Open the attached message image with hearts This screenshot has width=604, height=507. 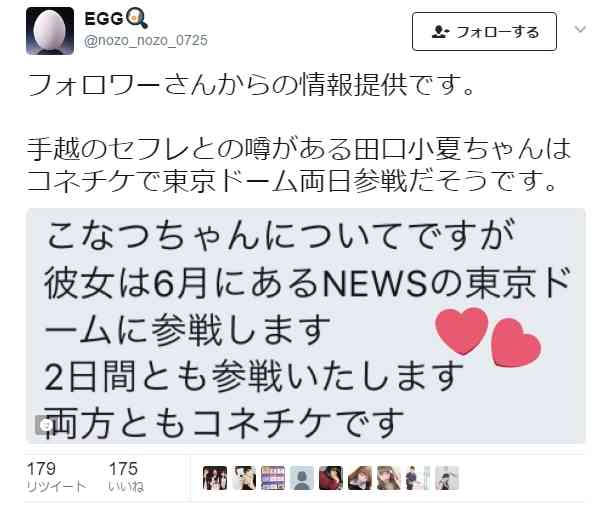point(306,326)
